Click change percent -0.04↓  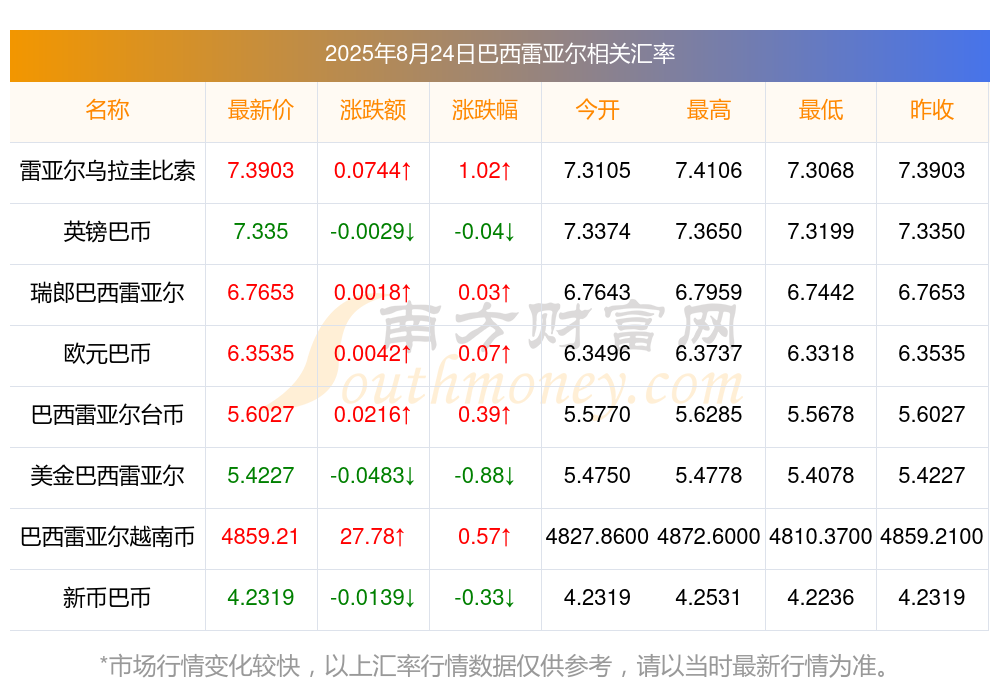485,232
